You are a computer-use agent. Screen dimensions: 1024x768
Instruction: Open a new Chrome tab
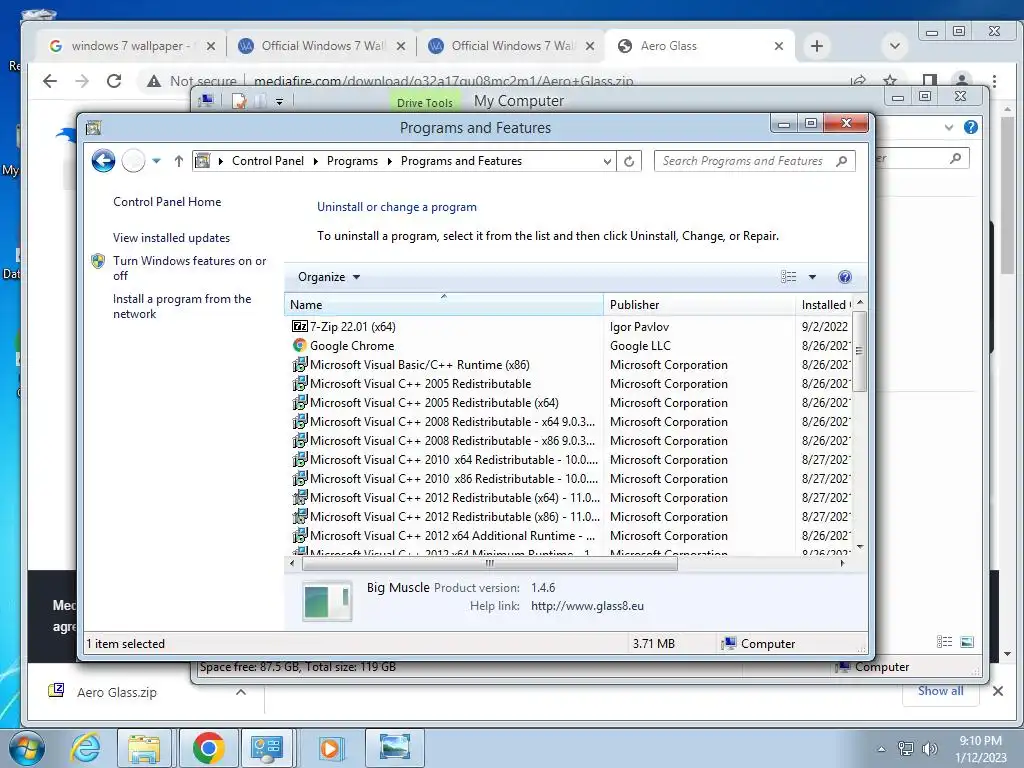pyautogui.click(x=816, y=46)
